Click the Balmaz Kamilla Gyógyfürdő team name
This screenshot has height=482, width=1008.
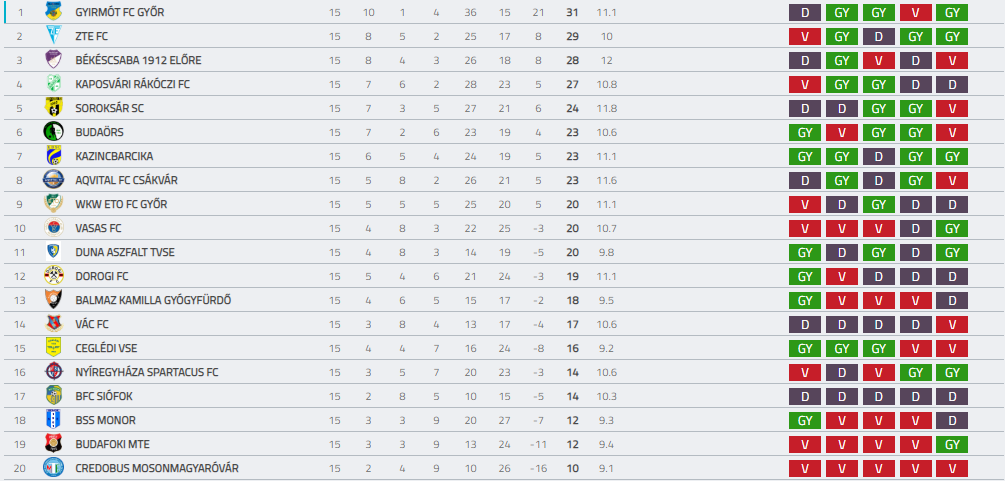153,300
